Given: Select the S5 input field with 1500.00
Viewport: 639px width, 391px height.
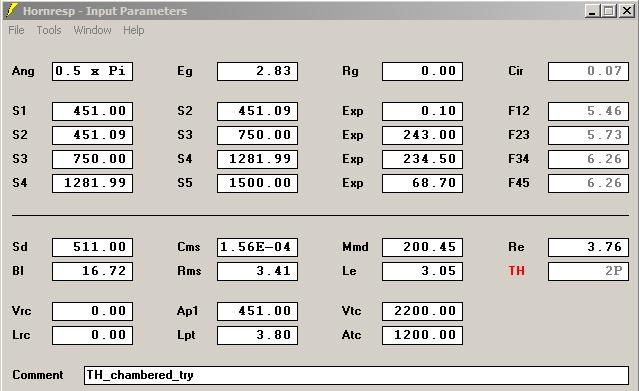Looking at the screenshot, I should [258, 183].
